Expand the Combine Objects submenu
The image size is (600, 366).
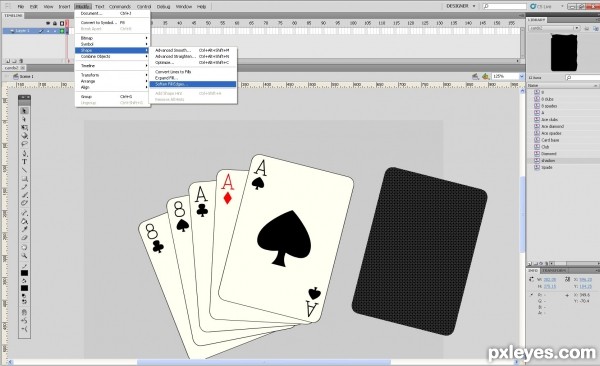pos(113,56)
